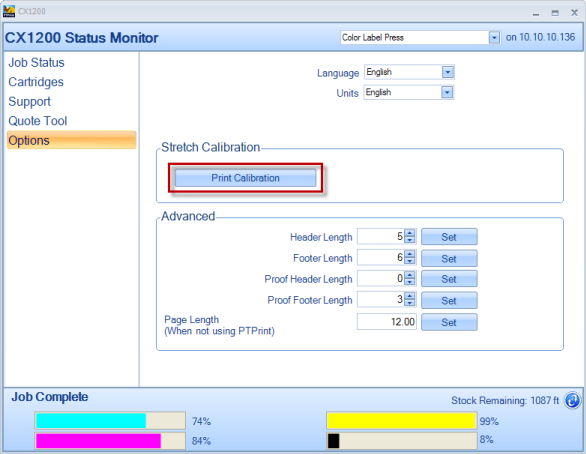Decrease Footer Length with down arrow

(410, 261)
